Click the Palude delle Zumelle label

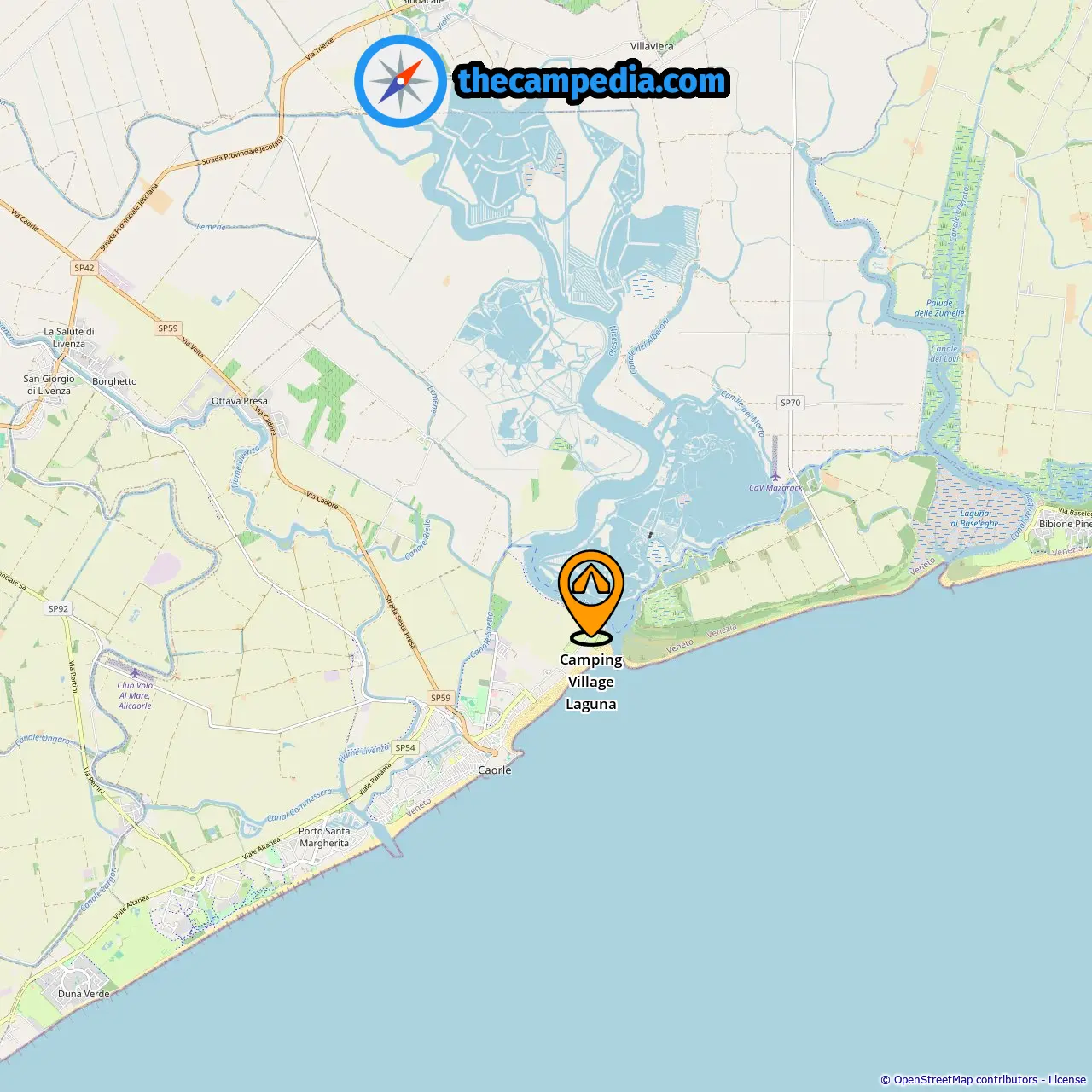point(939,308)
